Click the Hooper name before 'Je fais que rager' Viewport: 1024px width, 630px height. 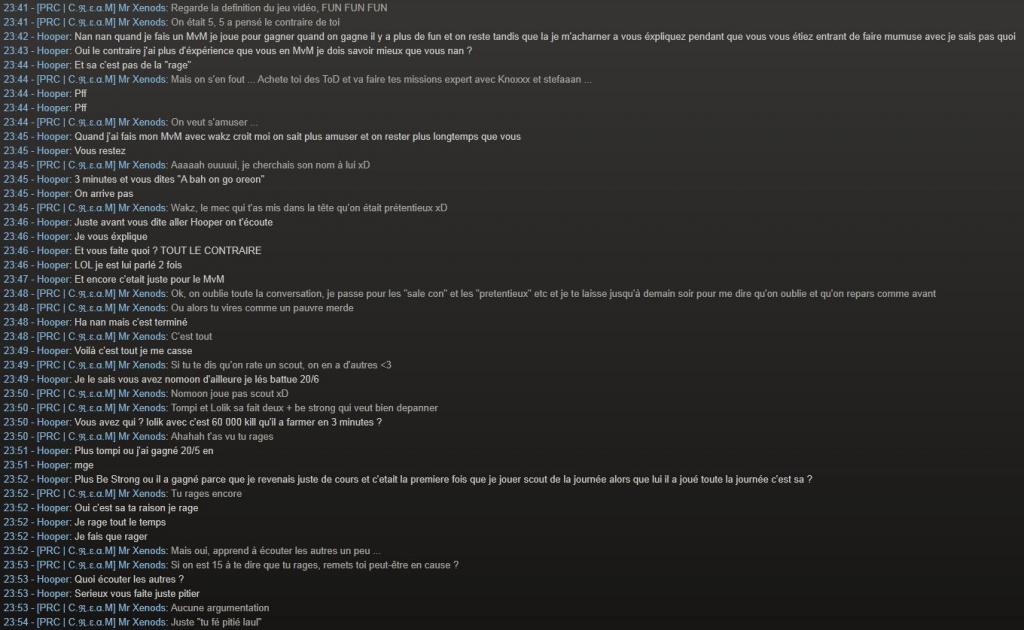(x=54, y=537)
